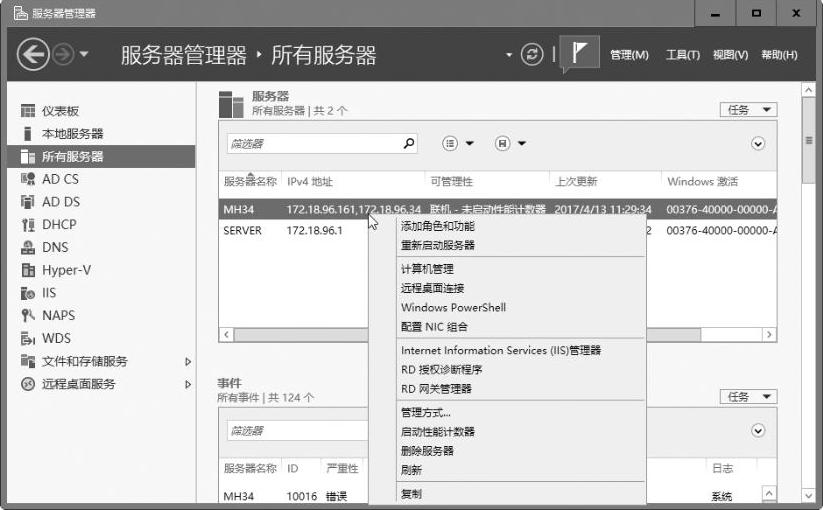
Task: Click the forward navigation arrow
Action: [64, 54]
